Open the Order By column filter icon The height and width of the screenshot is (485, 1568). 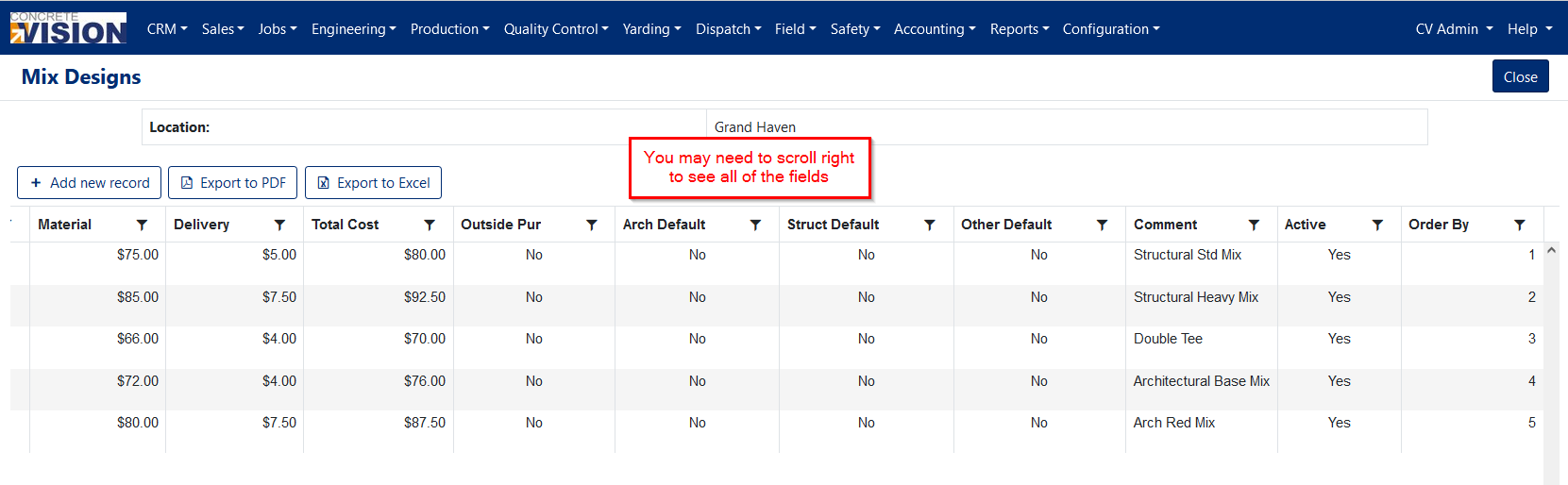(1520, 225)
